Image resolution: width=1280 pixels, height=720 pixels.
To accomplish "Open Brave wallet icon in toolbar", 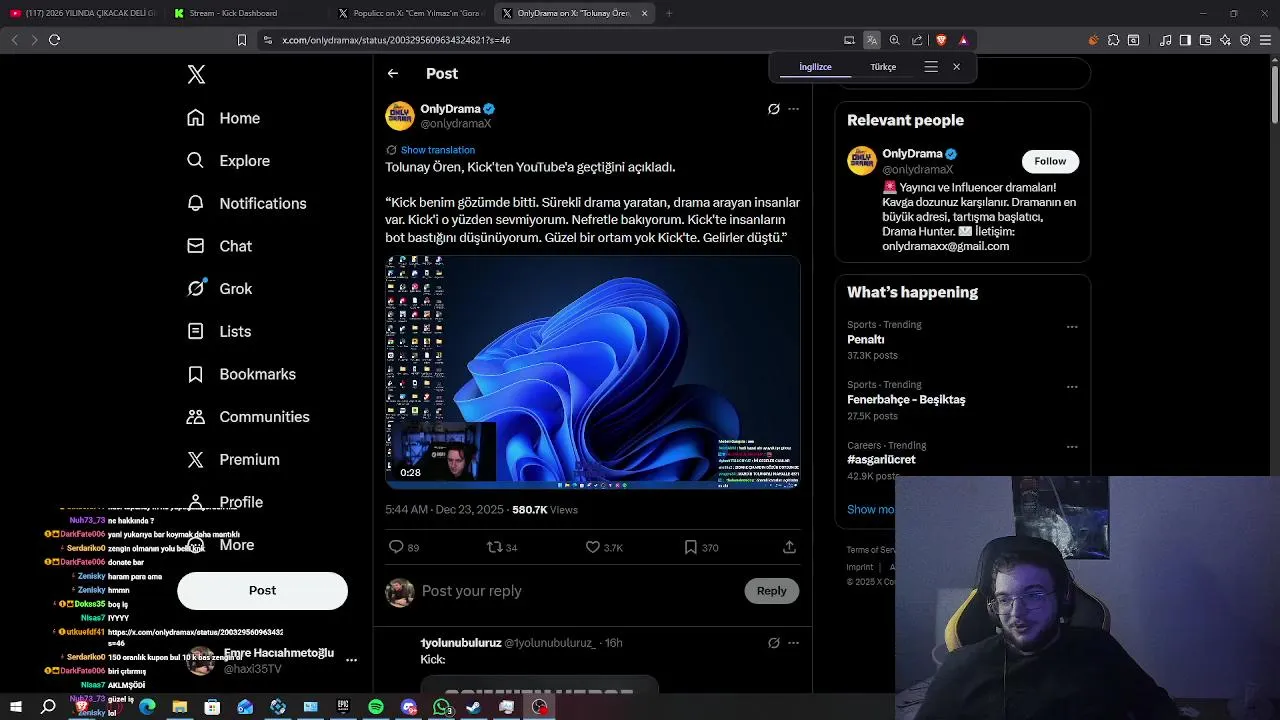I will coord(1205,40).
